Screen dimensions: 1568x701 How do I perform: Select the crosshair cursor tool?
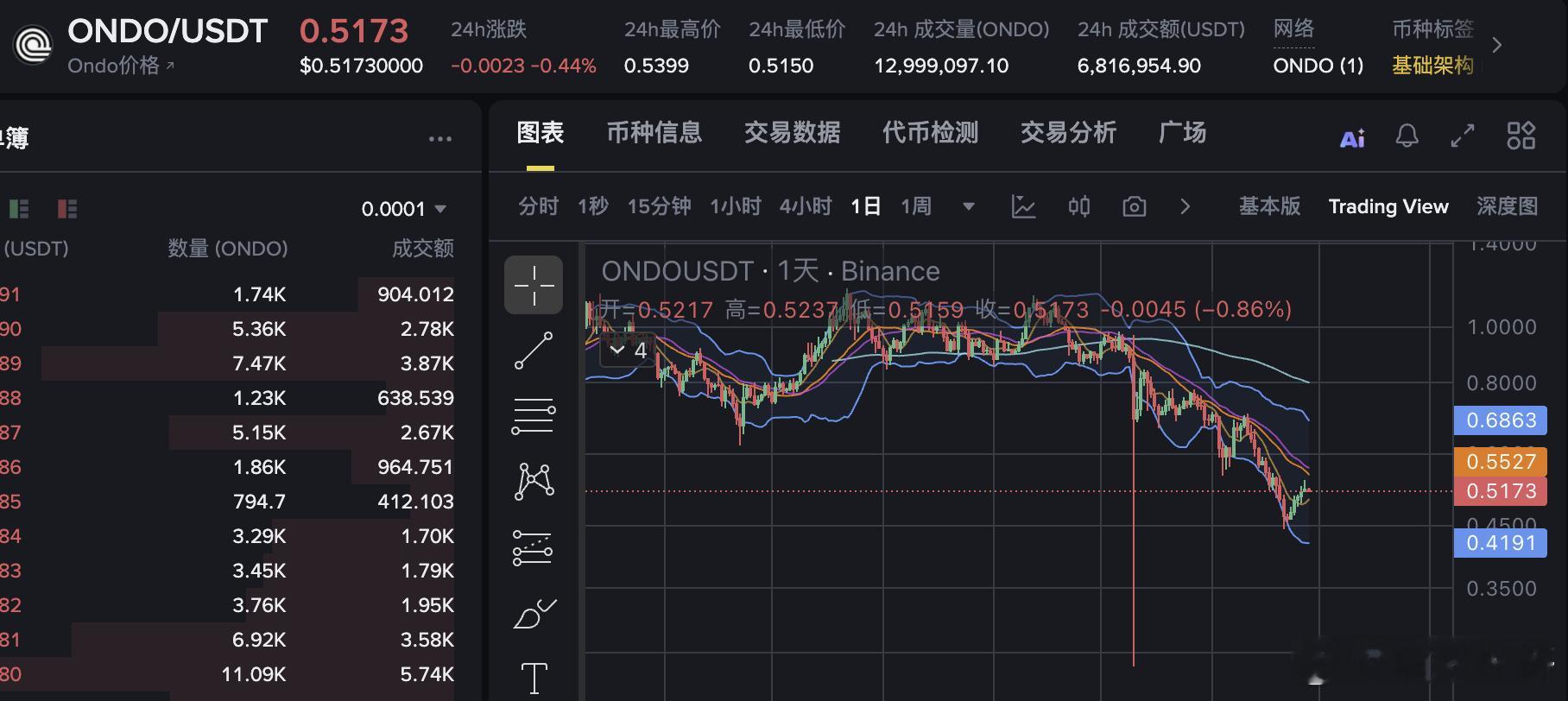click(x=534, y=285)
